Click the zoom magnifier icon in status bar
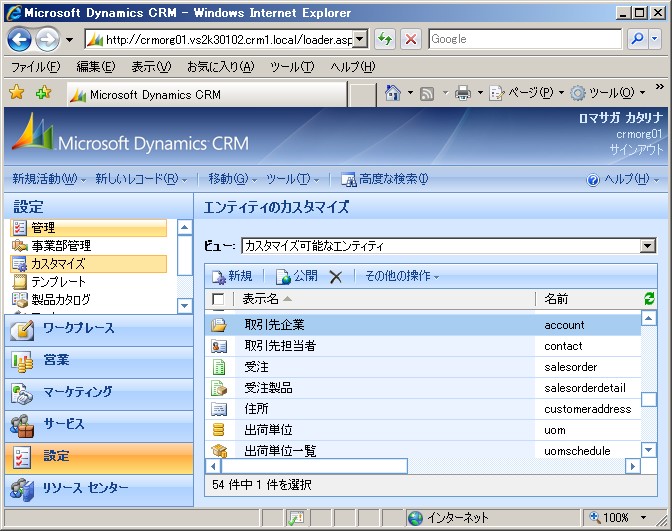The height and width of the screenshot is (531, 672). pos(594,517)
